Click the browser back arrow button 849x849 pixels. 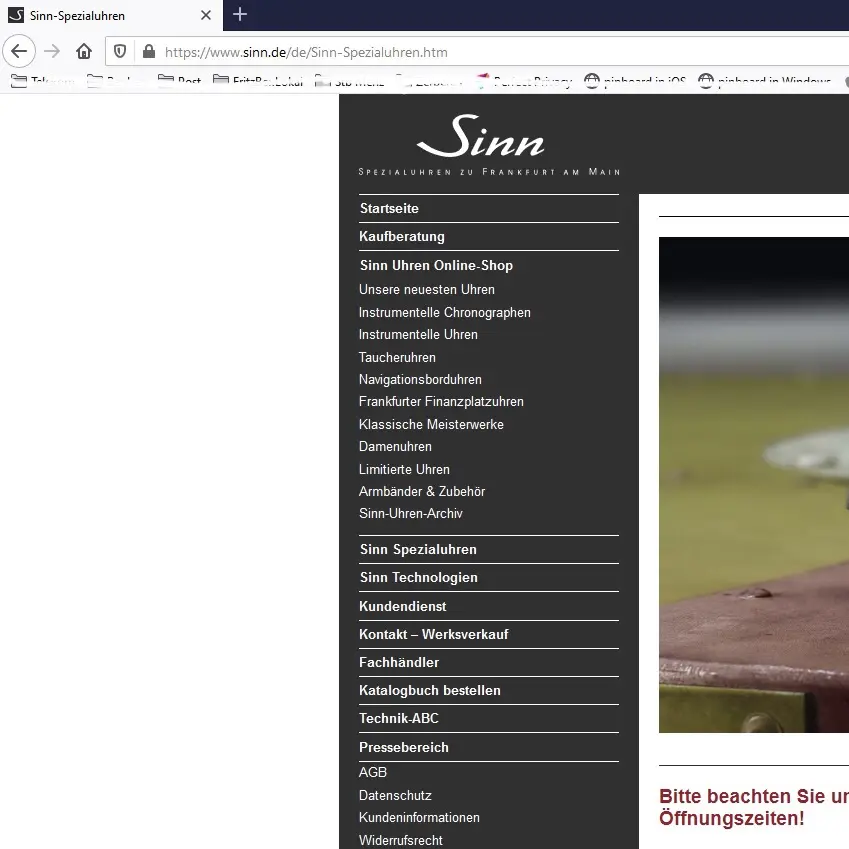coord(20,52)
